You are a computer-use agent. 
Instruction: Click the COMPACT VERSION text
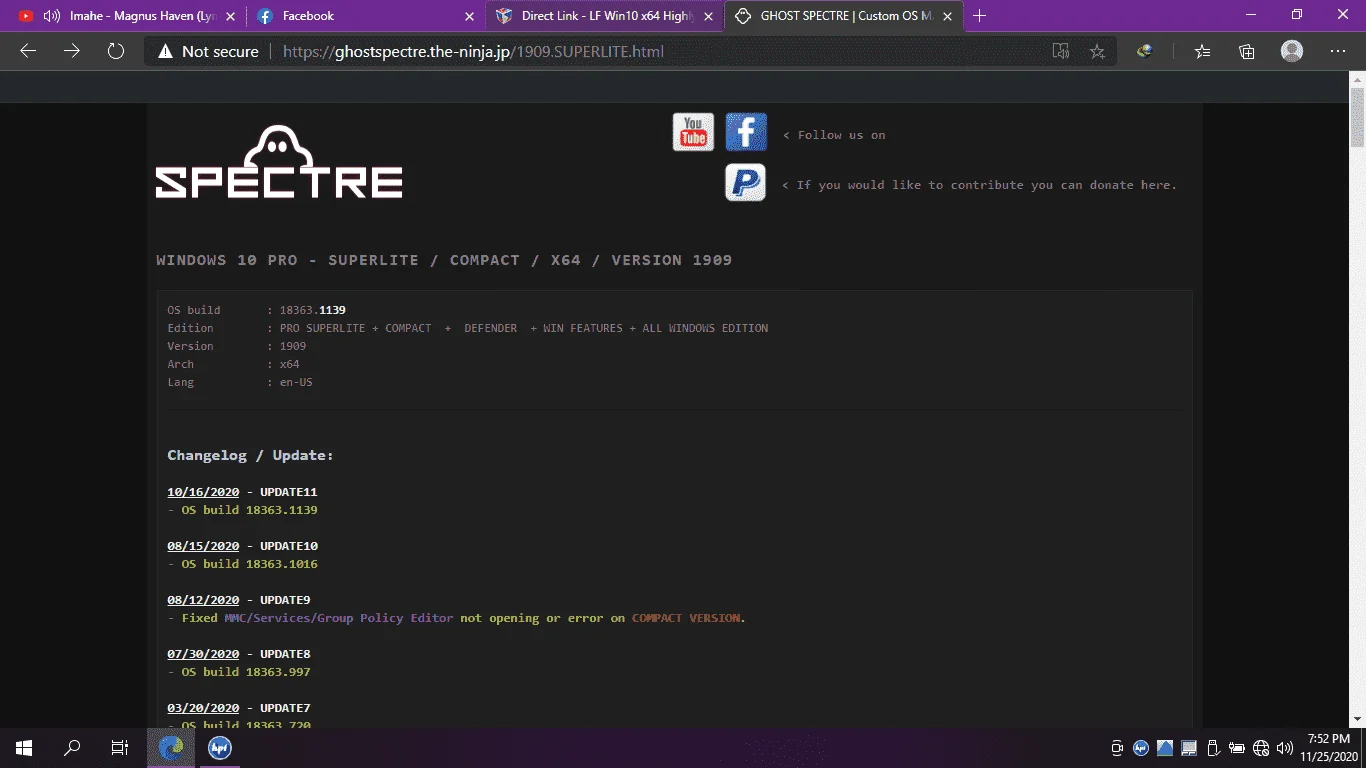pyautogui.click(x=687, y=618)
